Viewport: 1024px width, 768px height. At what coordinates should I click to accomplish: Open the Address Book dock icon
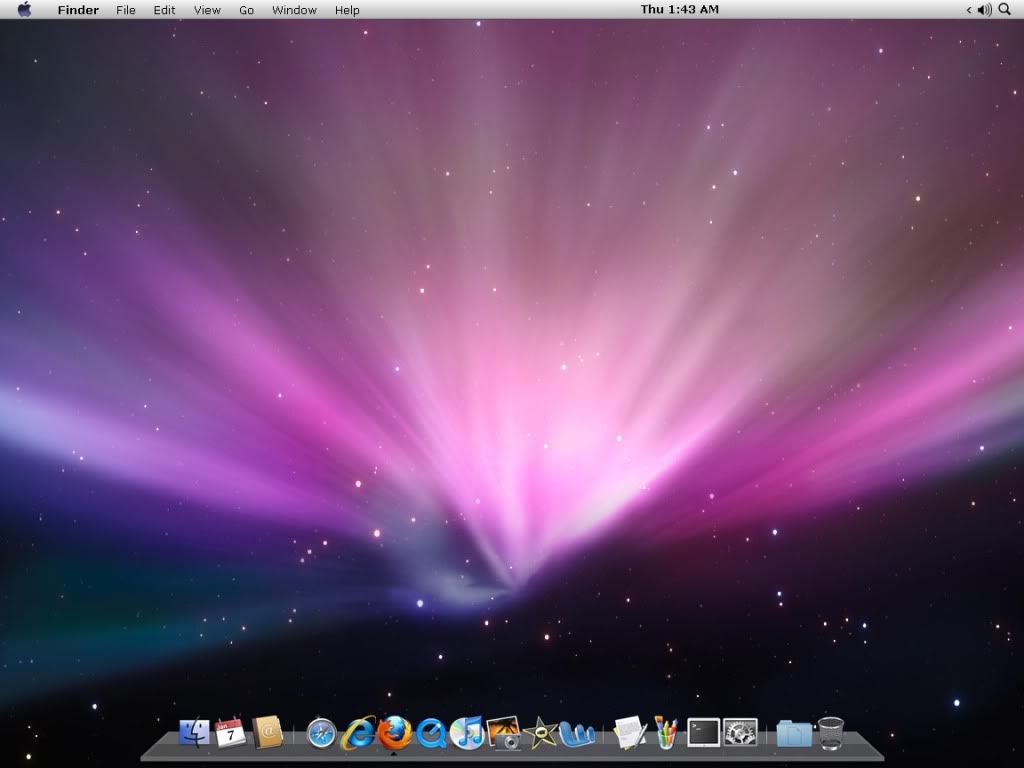pyautogui.click(x=268, y=732)
